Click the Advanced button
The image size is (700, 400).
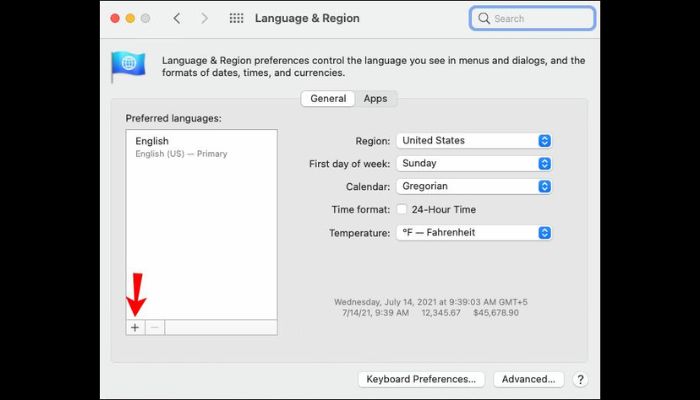click(529, 379)
